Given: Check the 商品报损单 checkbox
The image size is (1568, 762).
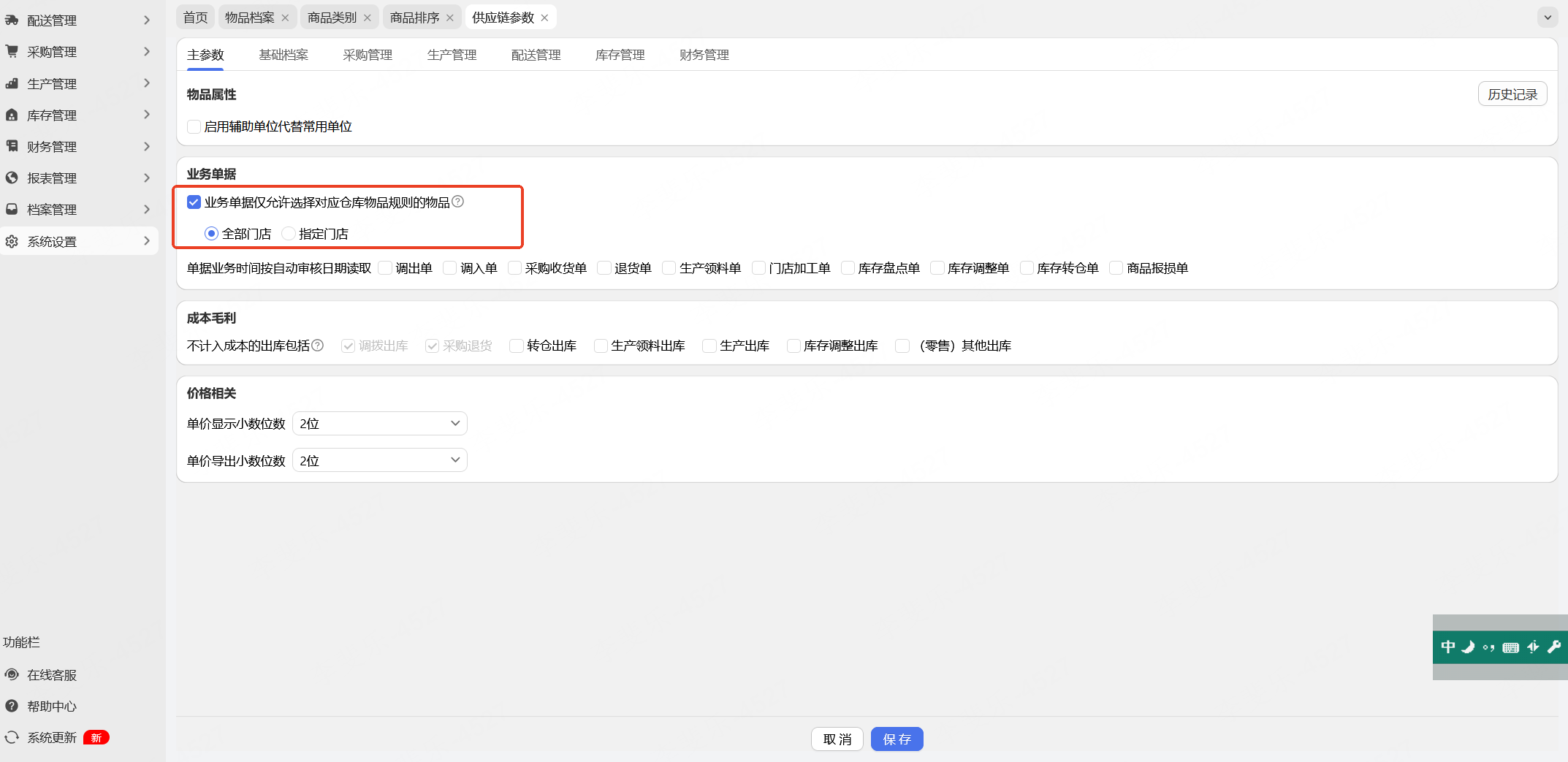Looking at the screenshot, I should pyautogui.click(x=1116, y=268).
